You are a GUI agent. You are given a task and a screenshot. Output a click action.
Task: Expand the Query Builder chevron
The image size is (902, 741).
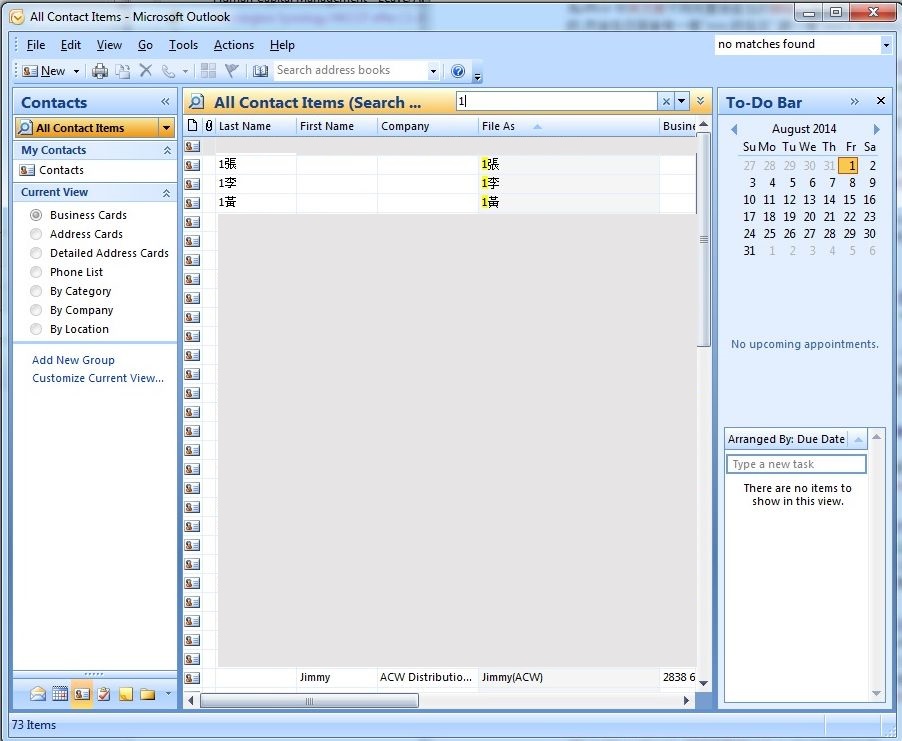pyautogui.click(x=701, y=101)
